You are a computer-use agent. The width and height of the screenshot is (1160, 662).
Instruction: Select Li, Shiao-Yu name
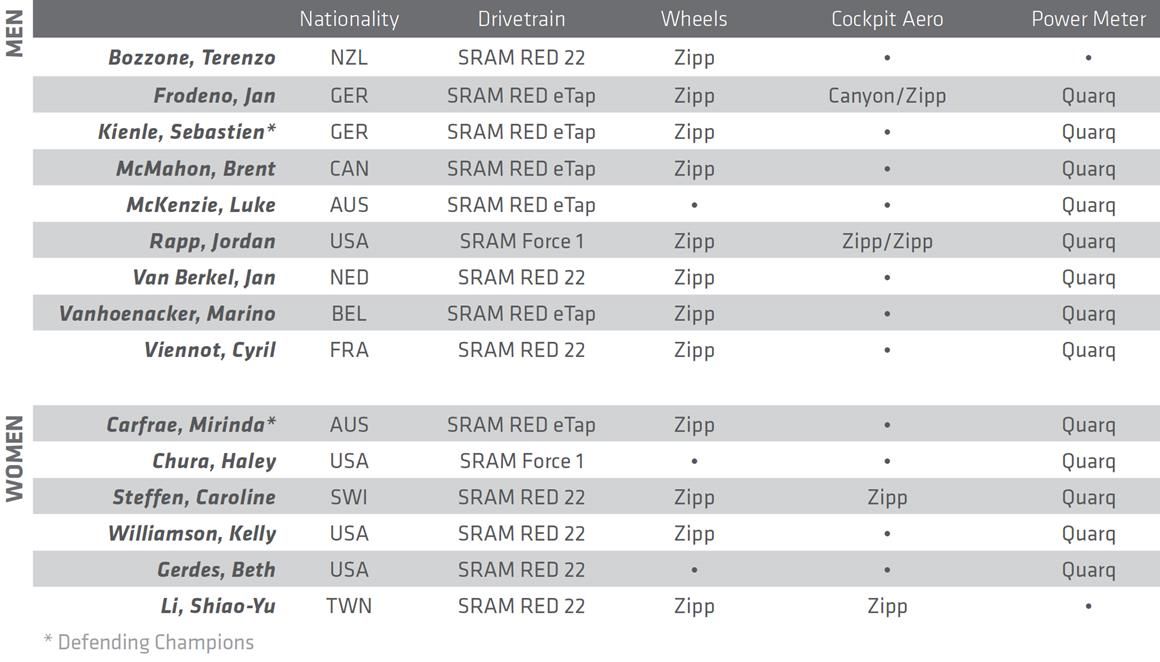point(218,606)
